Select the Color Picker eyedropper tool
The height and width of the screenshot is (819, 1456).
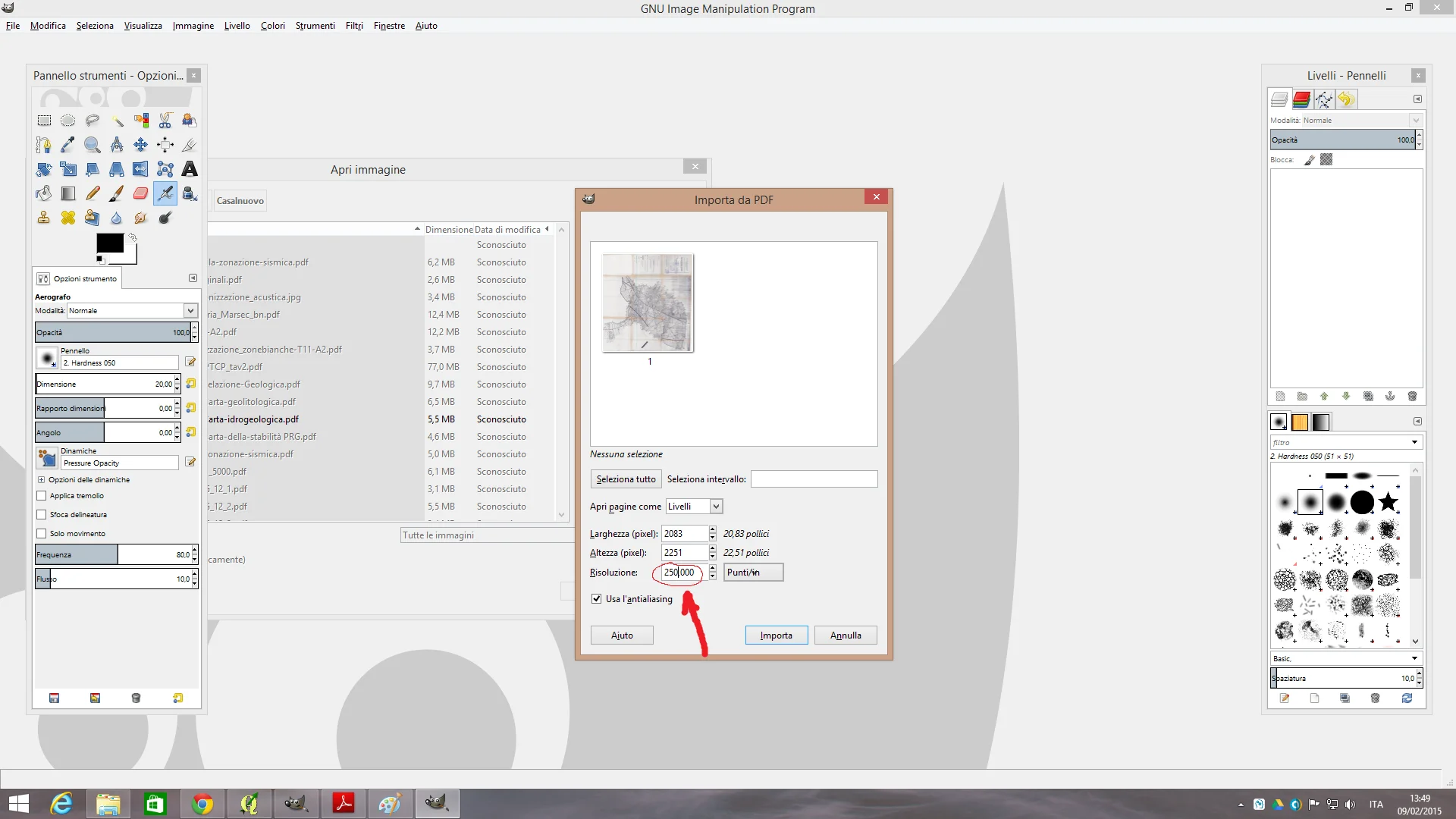(68, 145)
